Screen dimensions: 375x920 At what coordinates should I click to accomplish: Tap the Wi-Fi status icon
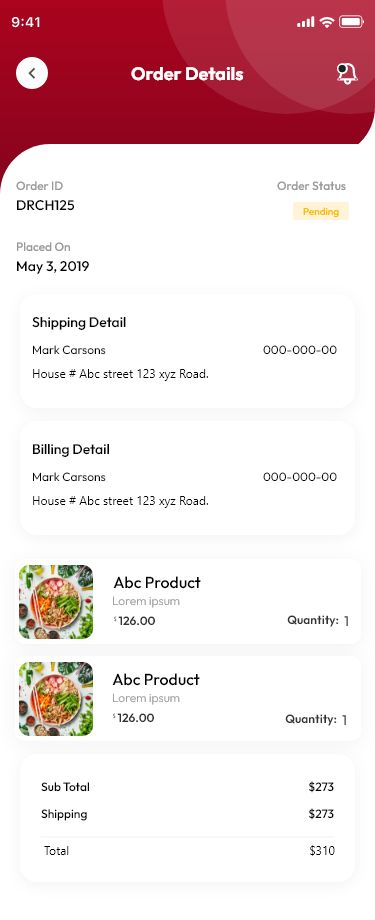(x=327, y=22)
